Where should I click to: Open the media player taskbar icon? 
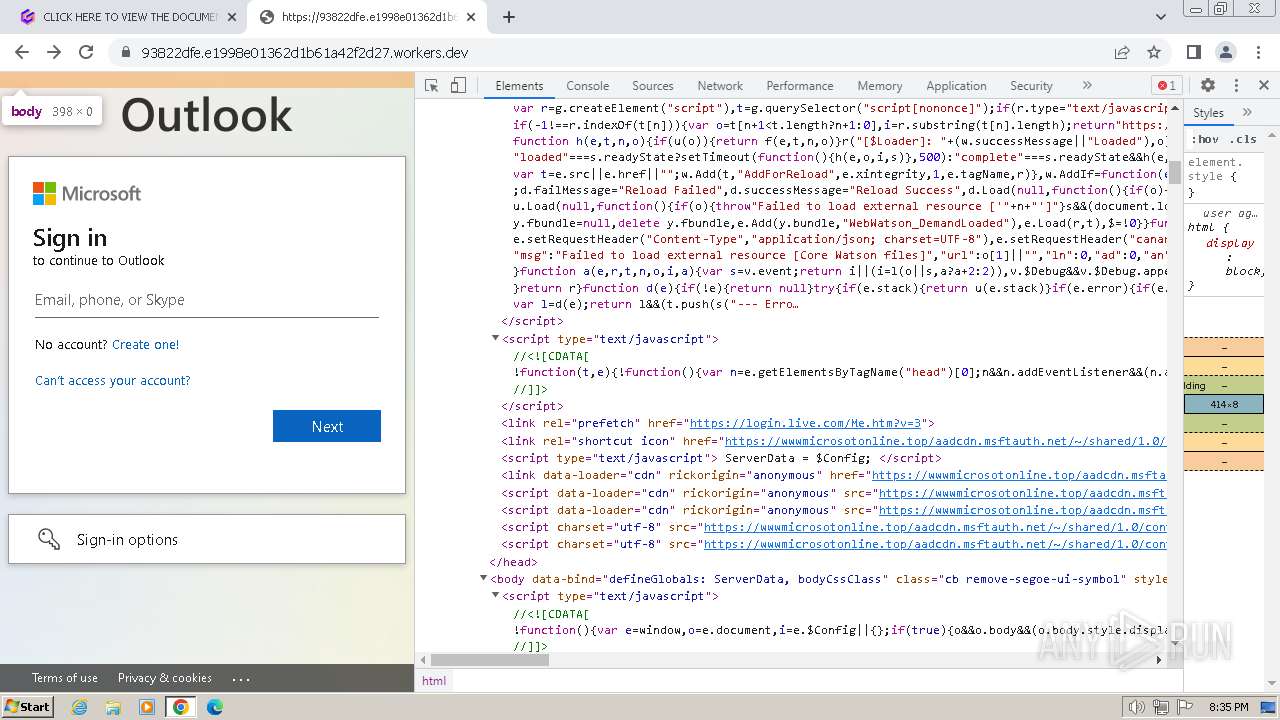(147, 707)
